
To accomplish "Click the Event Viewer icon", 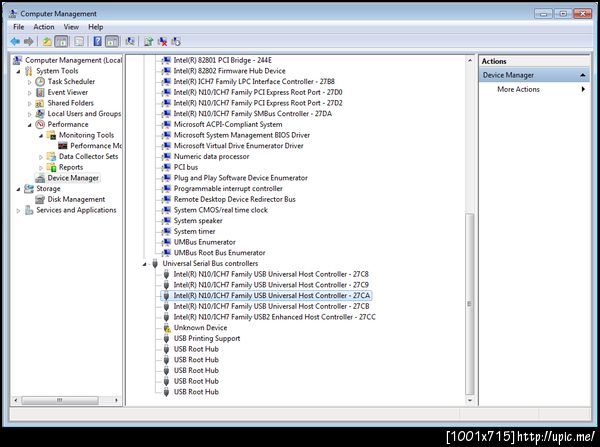I will 40,92.
